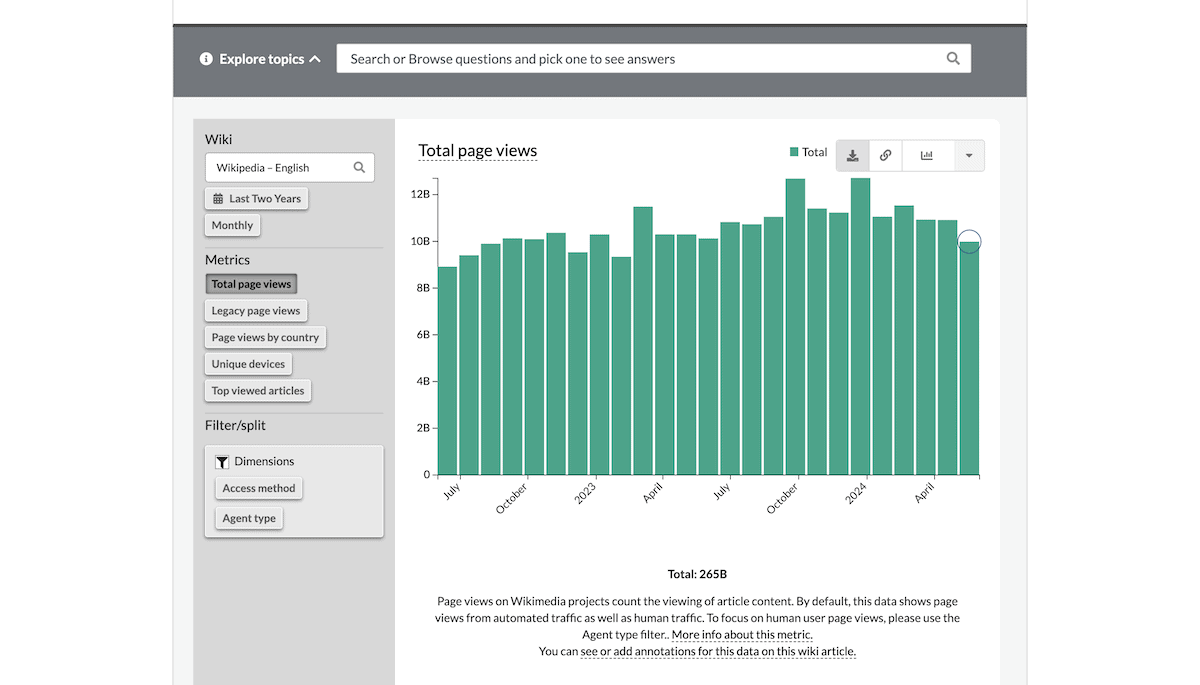This screenshot has height=685, width=1200.
Task: Open the bar chart type icon
Action: pos(926,155)
